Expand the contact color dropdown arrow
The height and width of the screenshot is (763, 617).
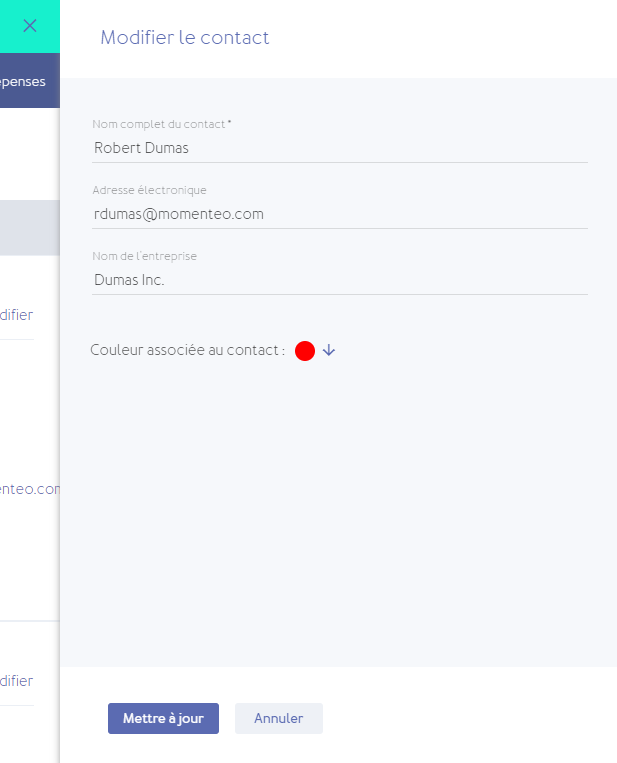(329, 351)
